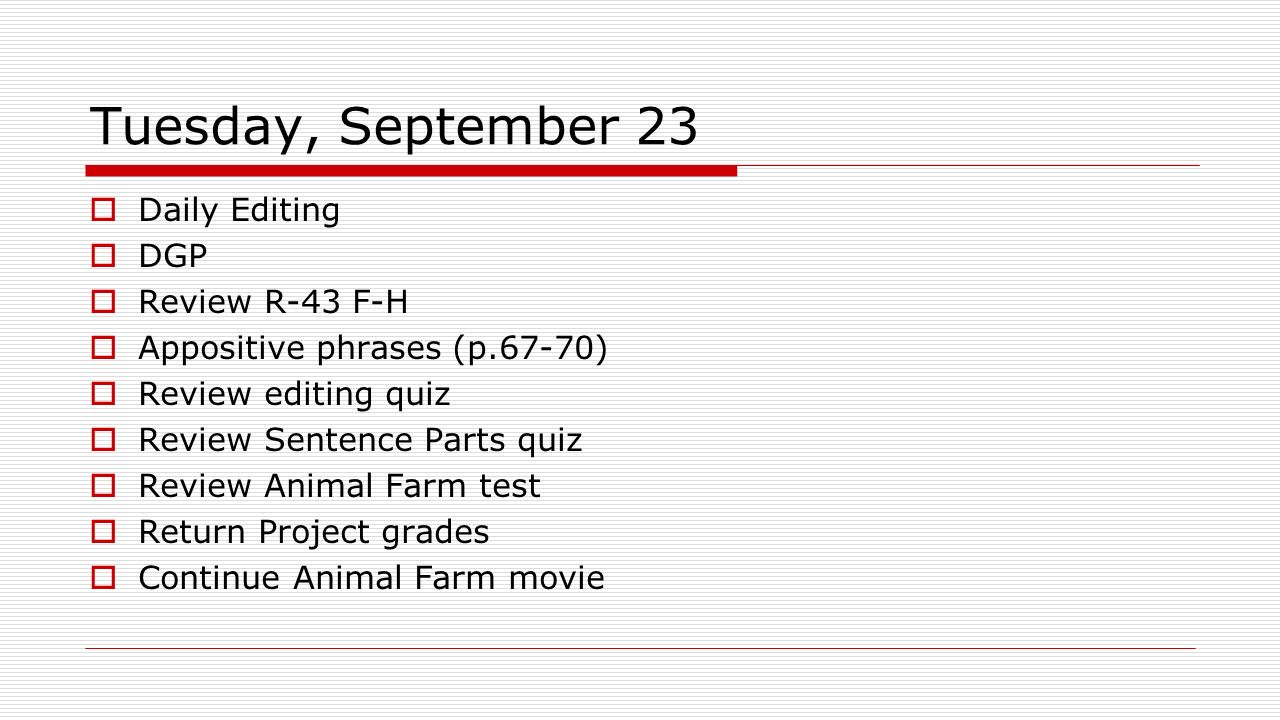Click the bullet next to Return Project grades

pos(102,532)
